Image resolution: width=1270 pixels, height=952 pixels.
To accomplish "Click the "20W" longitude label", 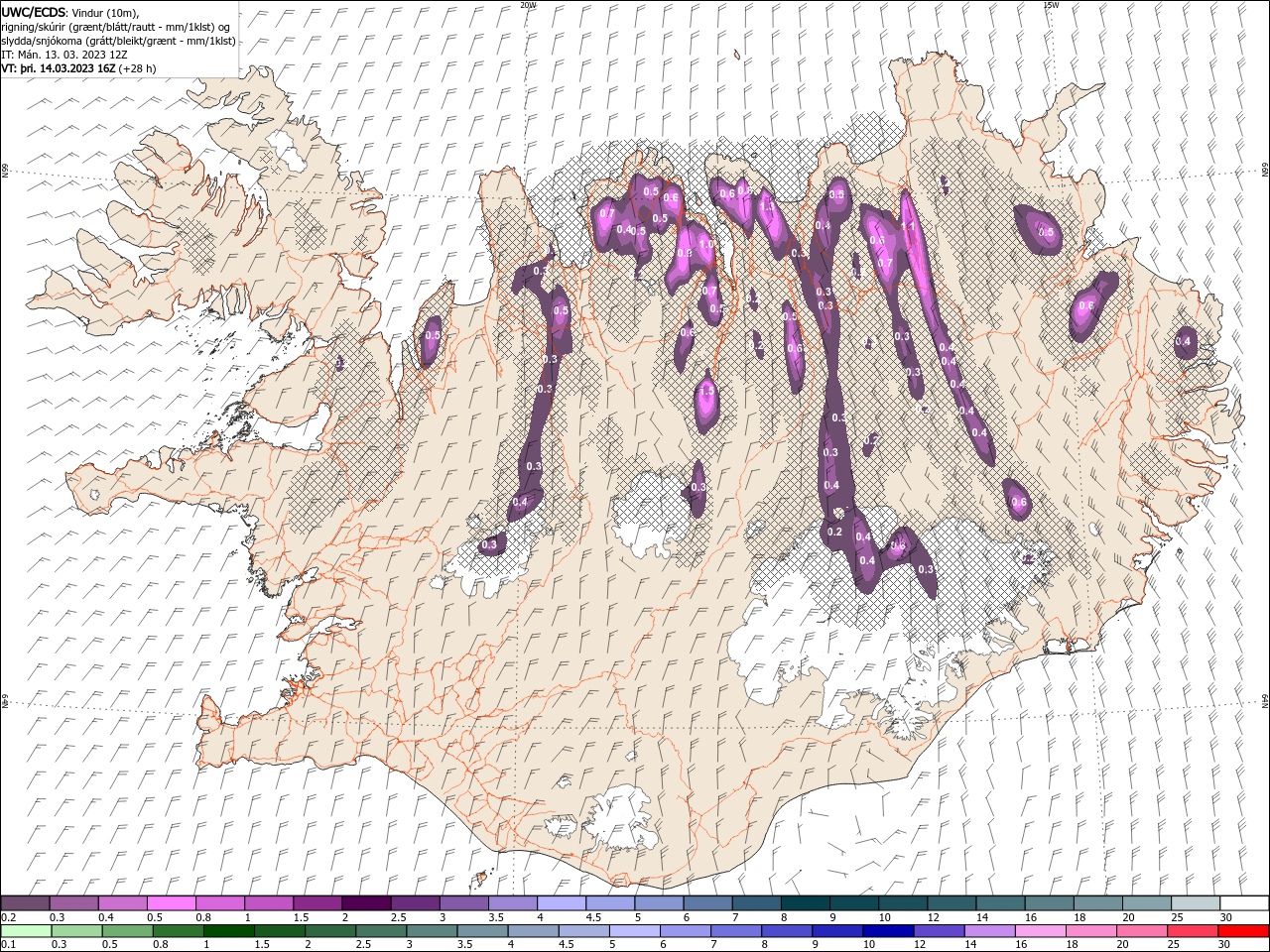I will tap(528, 5).
